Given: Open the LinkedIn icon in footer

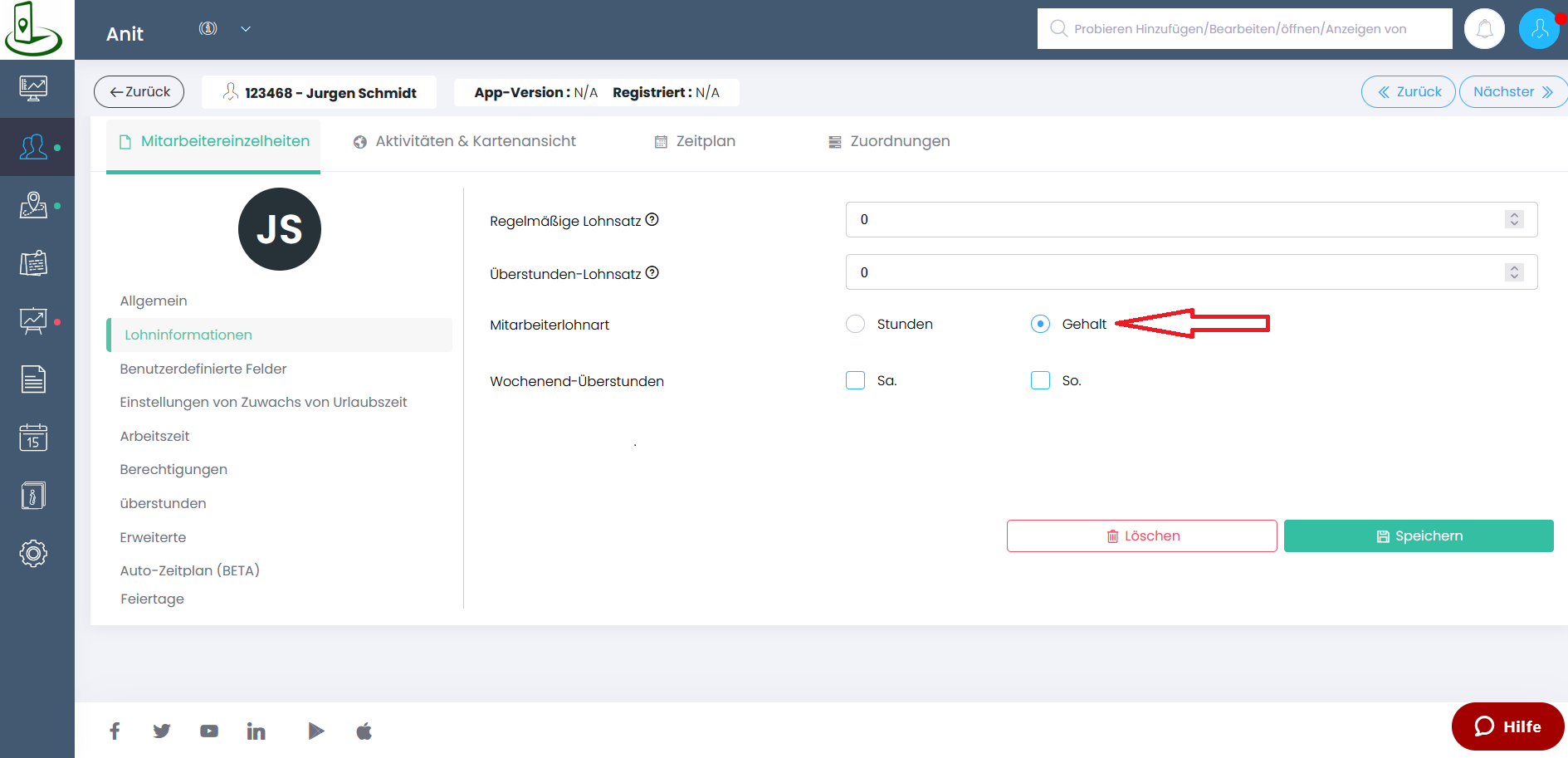Looking at the screenshot, I should (256, 731).
